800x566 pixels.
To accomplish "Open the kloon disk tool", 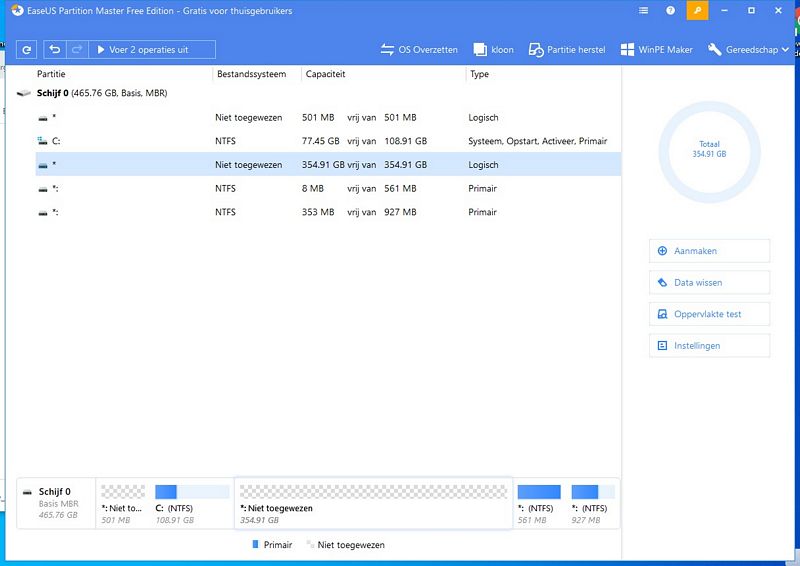I will click(x=493, y=50).
